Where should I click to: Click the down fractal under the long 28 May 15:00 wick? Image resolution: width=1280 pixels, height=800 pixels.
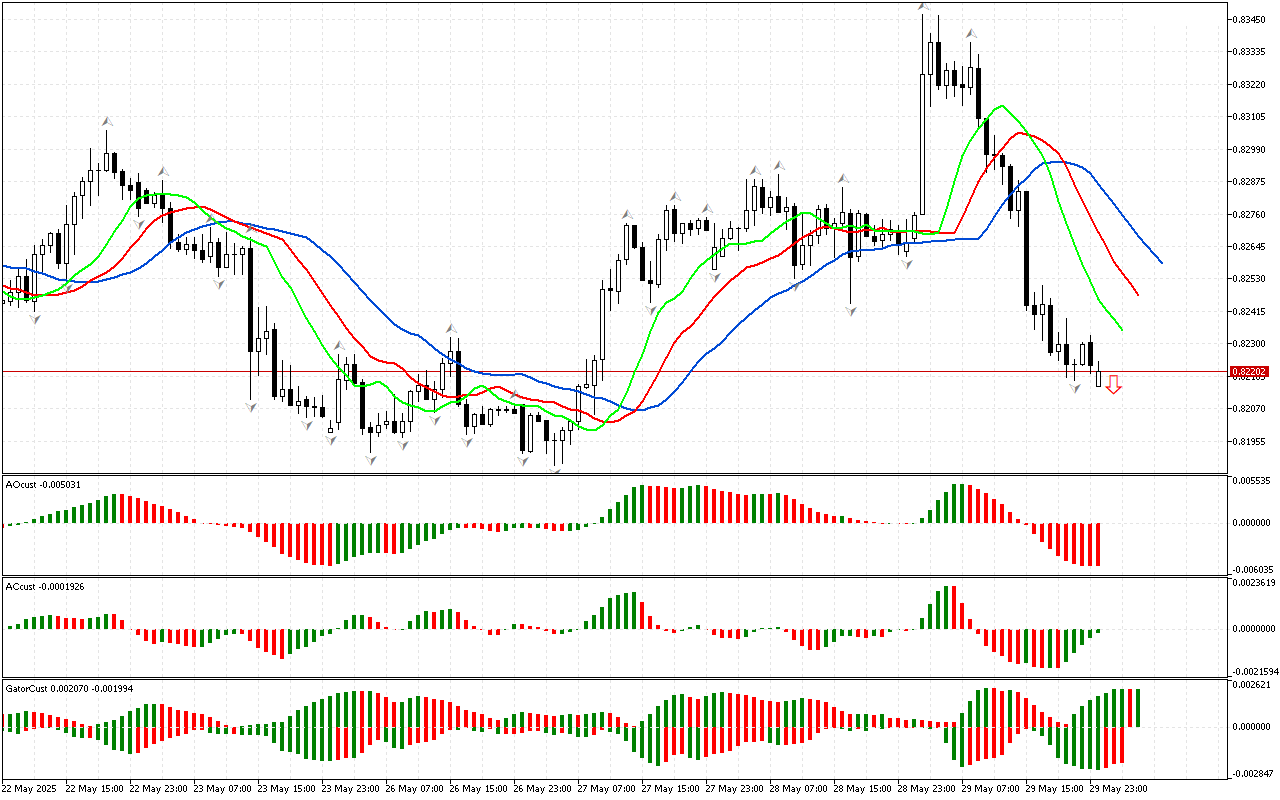[x=851, y=311]
